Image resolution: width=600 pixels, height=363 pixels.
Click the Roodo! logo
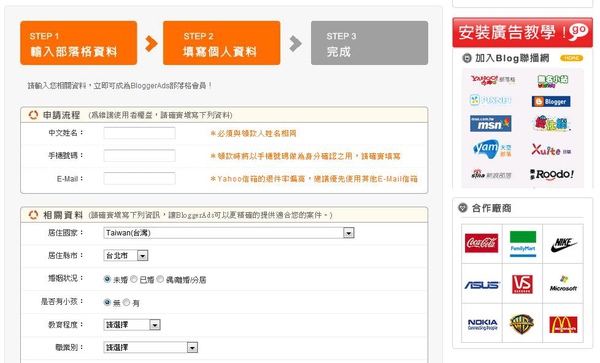552,174
